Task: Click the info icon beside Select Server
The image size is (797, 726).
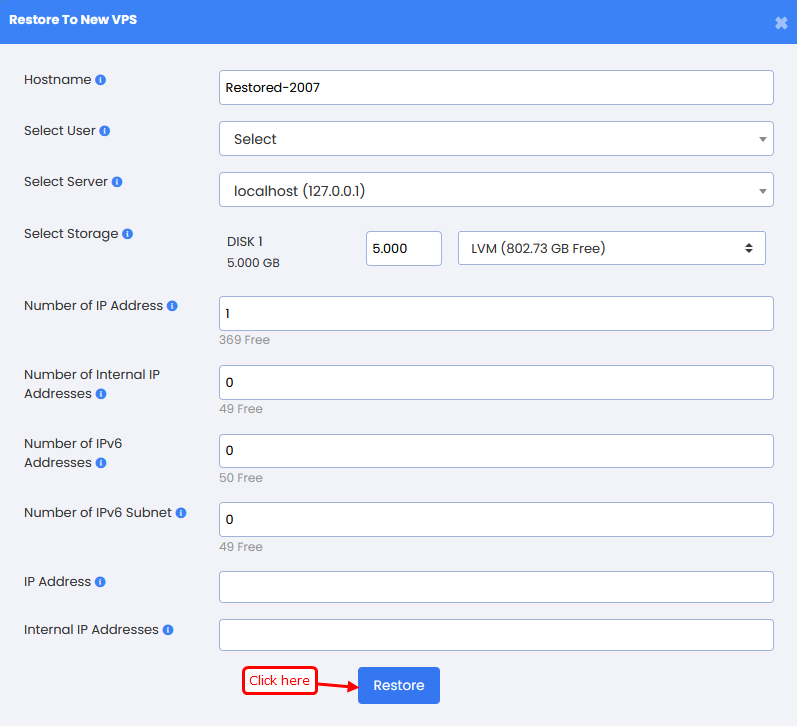Action: tap(117, 182)
